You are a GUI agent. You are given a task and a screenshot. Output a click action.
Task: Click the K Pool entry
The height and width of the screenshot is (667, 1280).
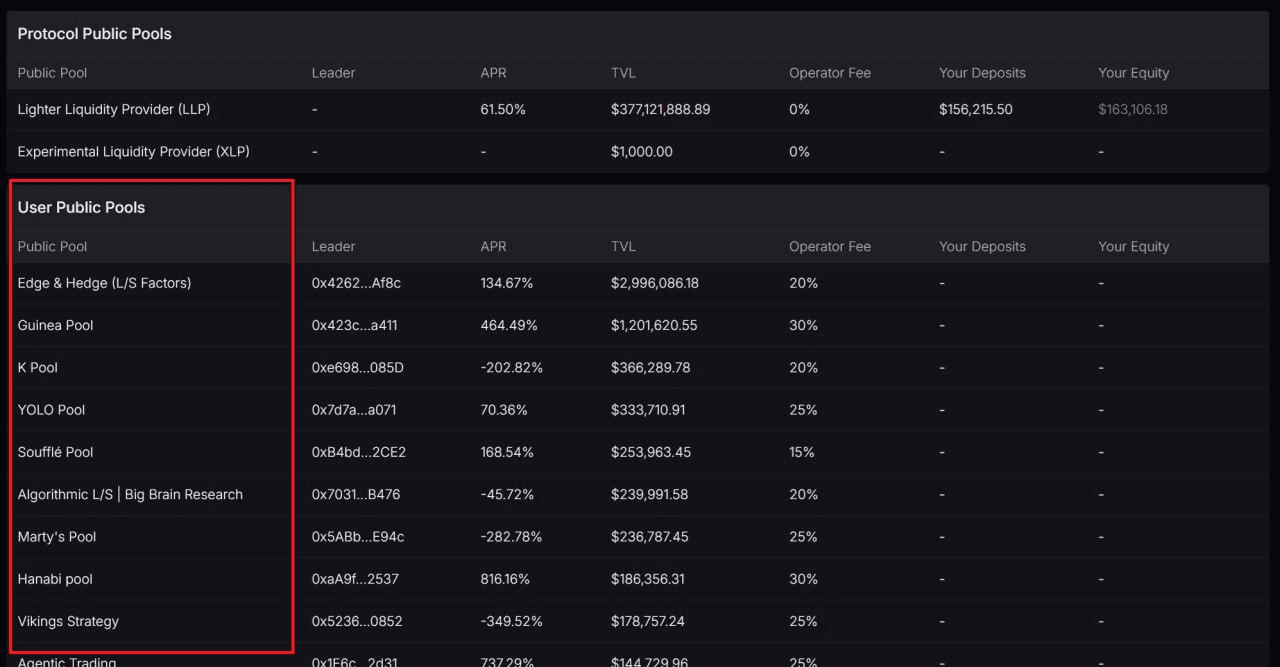[38, 368]
